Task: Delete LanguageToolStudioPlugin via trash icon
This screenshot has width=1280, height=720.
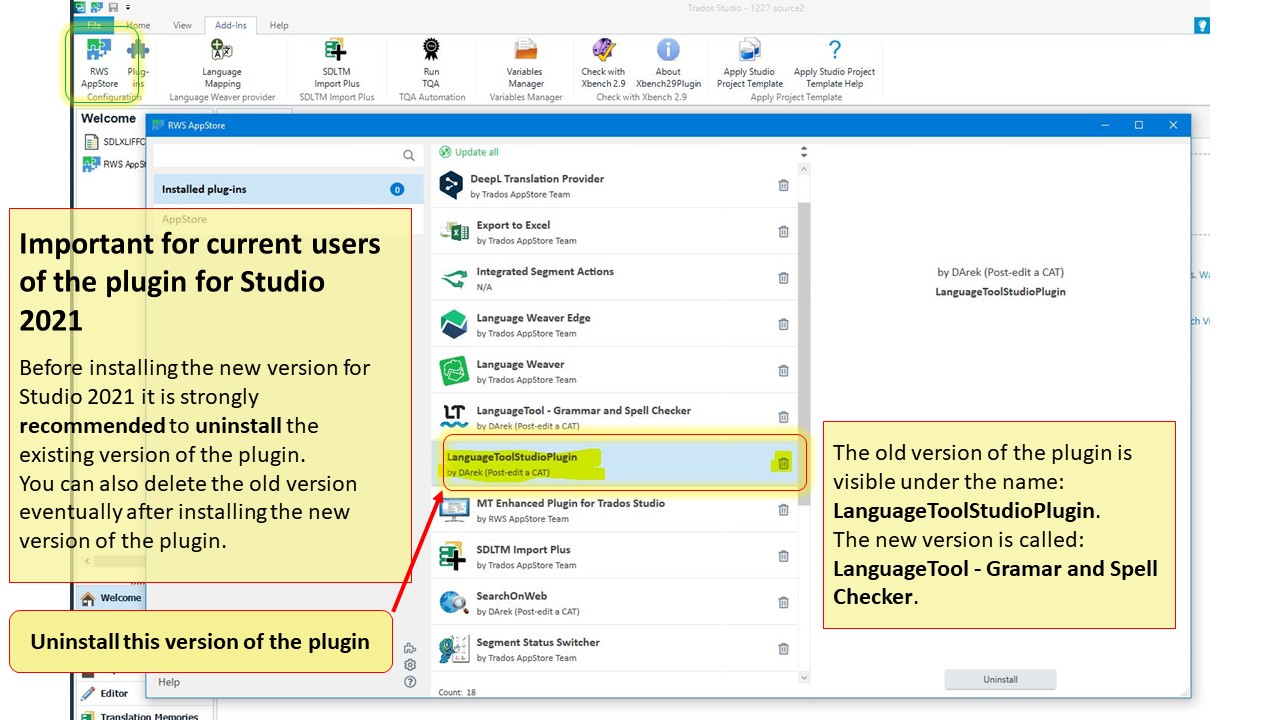Action: pos(783,463)
